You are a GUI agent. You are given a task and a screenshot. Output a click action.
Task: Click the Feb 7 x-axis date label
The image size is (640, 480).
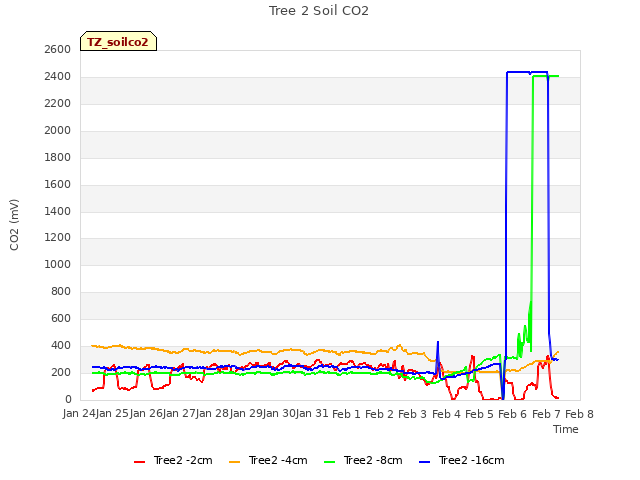click(x=546, y=414)
